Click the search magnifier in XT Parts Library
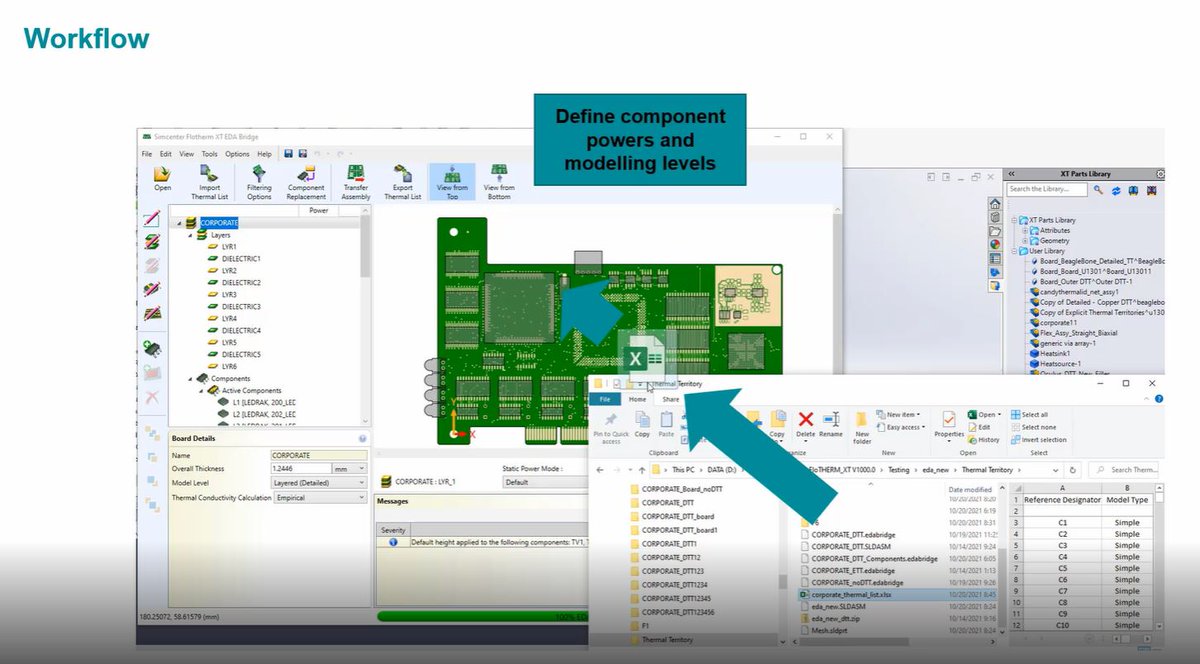Screen dimensions: 1200x664 1098,189
